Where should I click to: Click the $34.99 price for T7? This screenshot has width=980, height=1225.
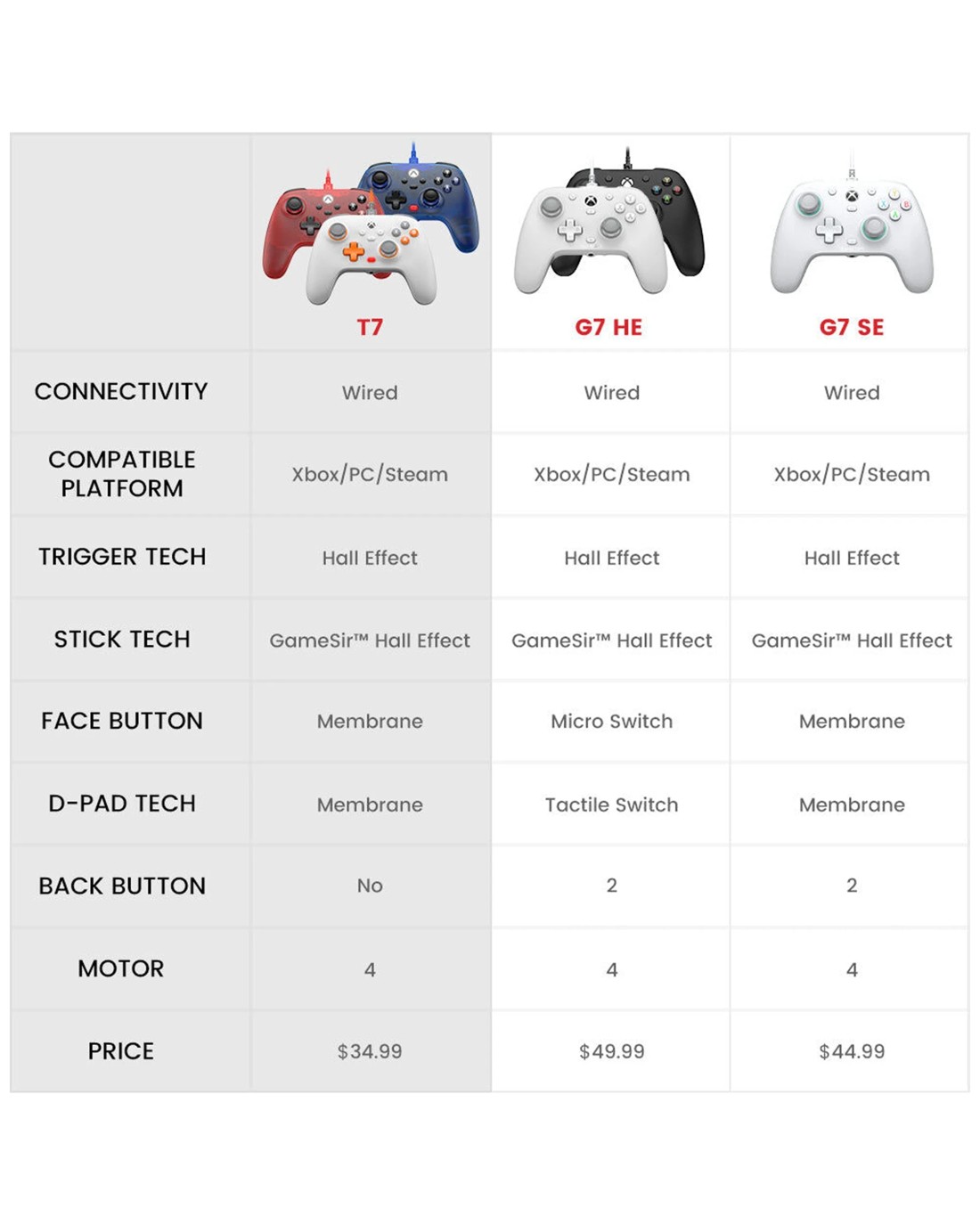click(370, 1051)
